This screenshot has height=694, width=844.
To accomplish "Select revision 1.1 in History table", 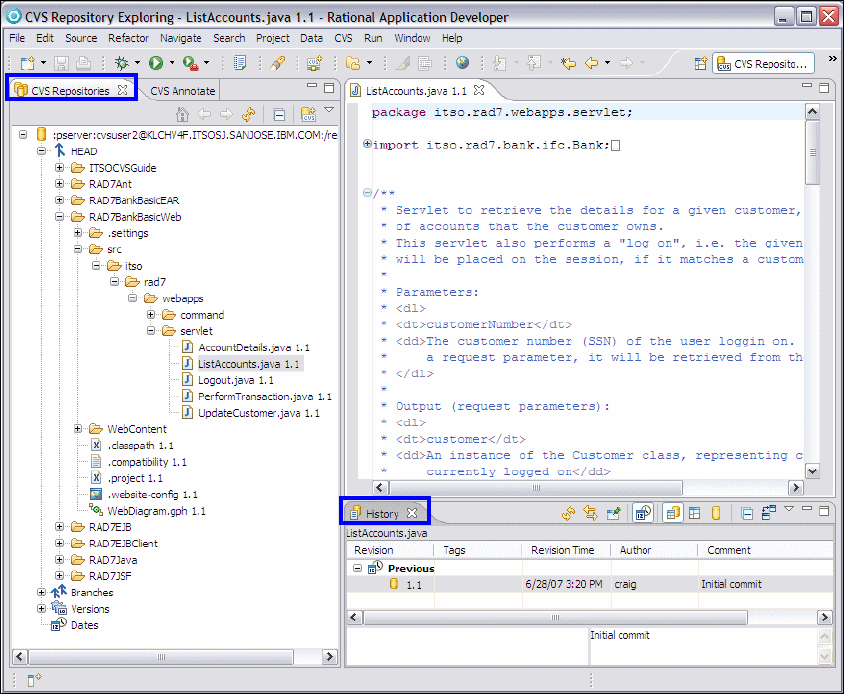I will point(413,584).
